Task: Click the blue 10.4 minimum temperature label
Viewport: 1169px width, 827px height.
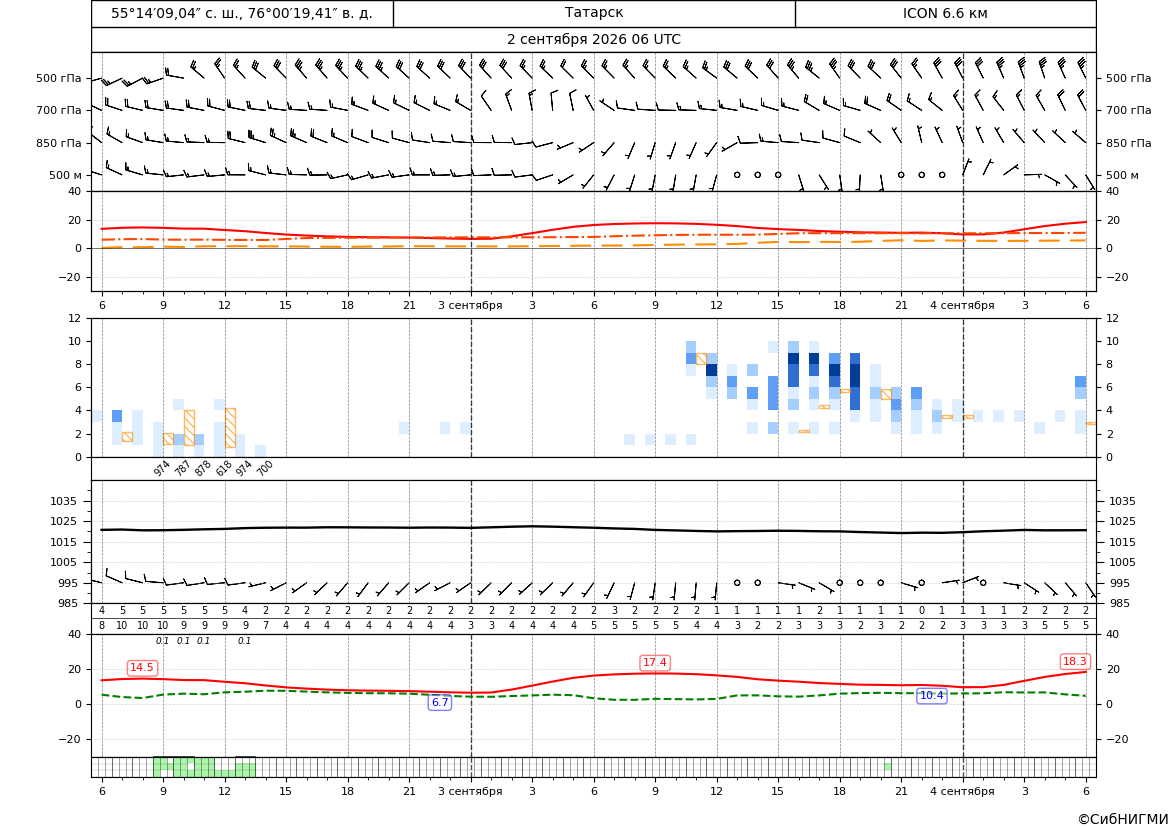Action: tap(931, 696)
